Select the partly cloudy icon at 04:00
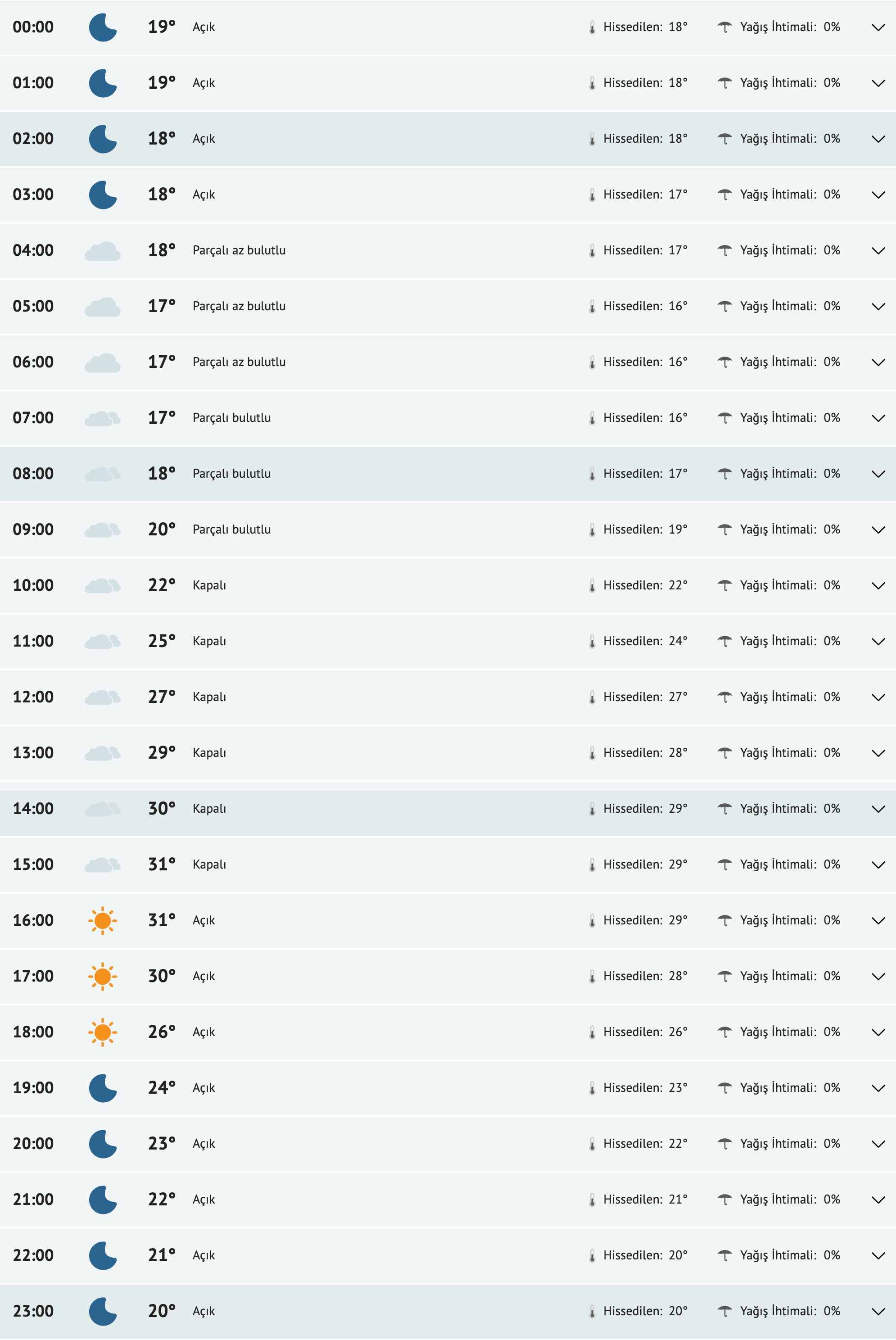Image resolution: width=896 pixels, height=1340 pixels. tap(104, 250)
